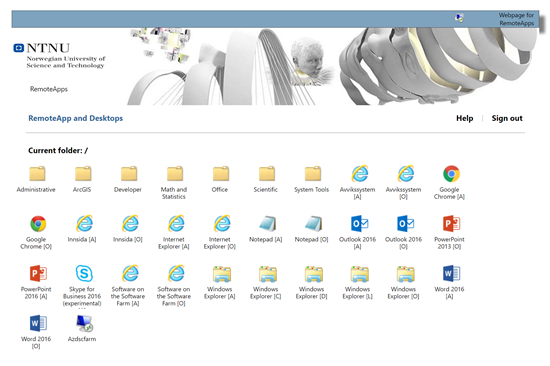Open the ArcGIS folder
Screen dimensions: 550x366
coord(82,179)
